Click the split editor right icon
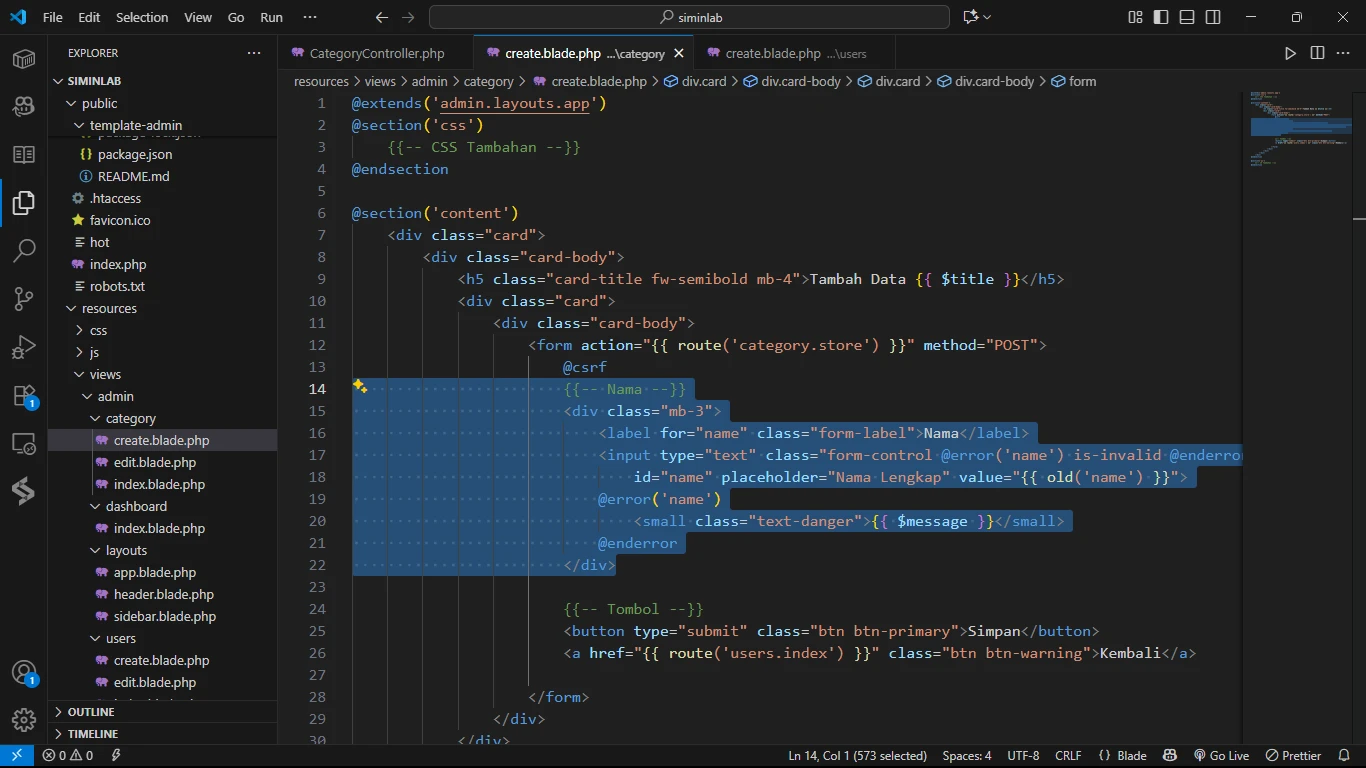The height and width of the screenshot is (768, 1366). point(1317,53)
